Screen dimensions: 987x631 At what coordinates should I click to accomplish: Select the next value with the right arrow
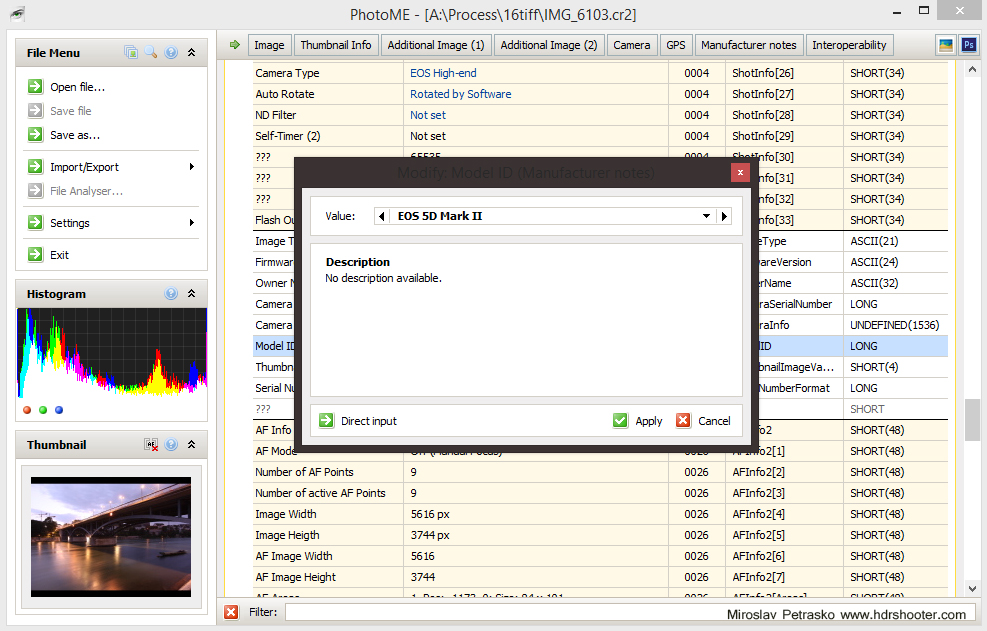click(725, 216)
